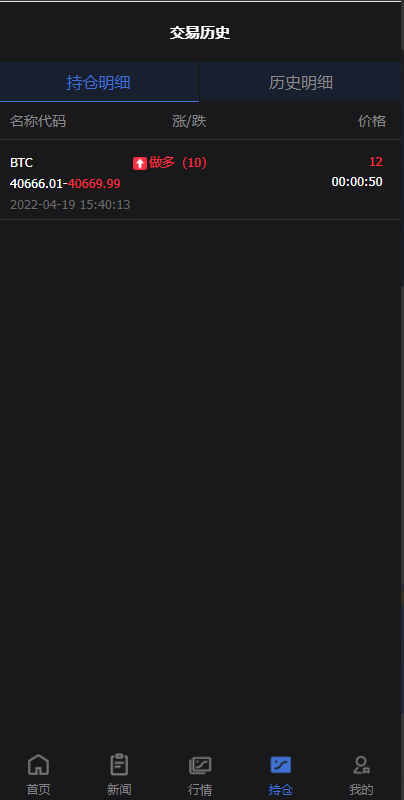This screenshot has width=404, height=800.
Task: Open the 行情 market chart icon
Action: tap(200, 765)
